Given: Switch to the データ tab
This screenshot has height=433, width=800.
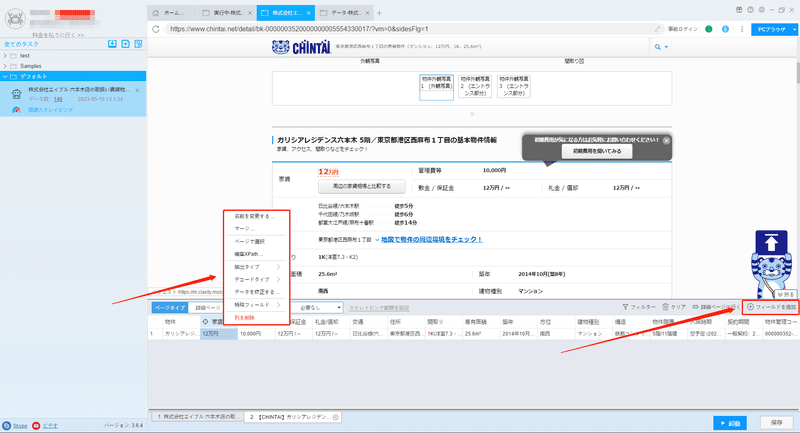Looking at the screenshot, I should [344, 13].
